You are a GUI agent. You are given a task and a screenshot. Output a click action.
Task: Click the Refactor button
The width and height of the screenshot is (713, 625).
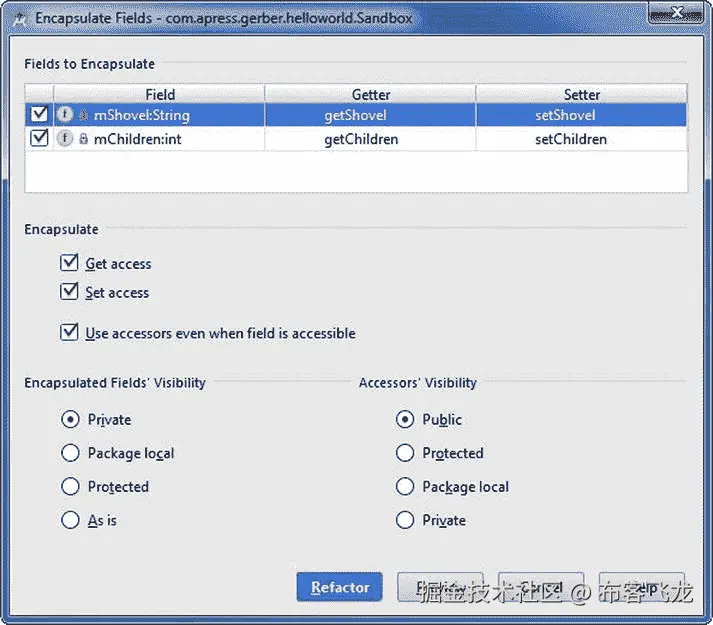(x=340, y=587)
